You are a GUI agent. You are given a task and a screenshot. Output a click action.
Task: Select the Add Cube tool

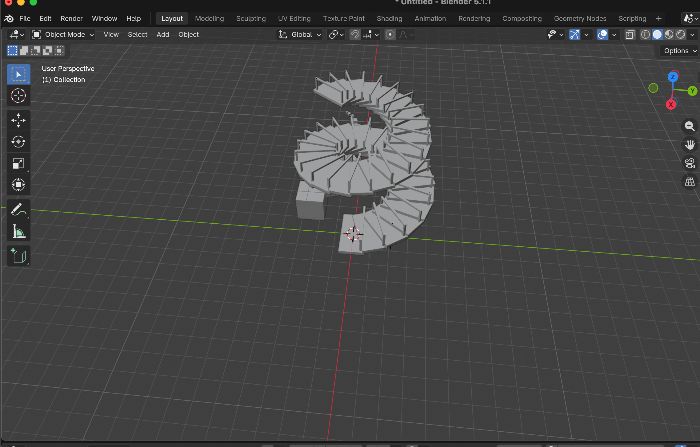[x=18, y=256]
